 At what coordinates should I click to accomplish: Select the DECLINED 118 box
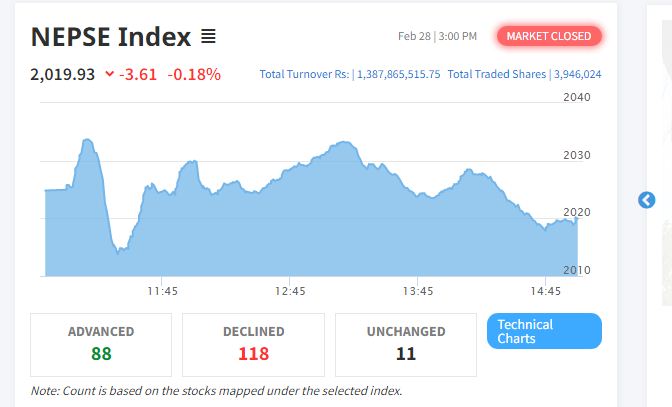253,345
